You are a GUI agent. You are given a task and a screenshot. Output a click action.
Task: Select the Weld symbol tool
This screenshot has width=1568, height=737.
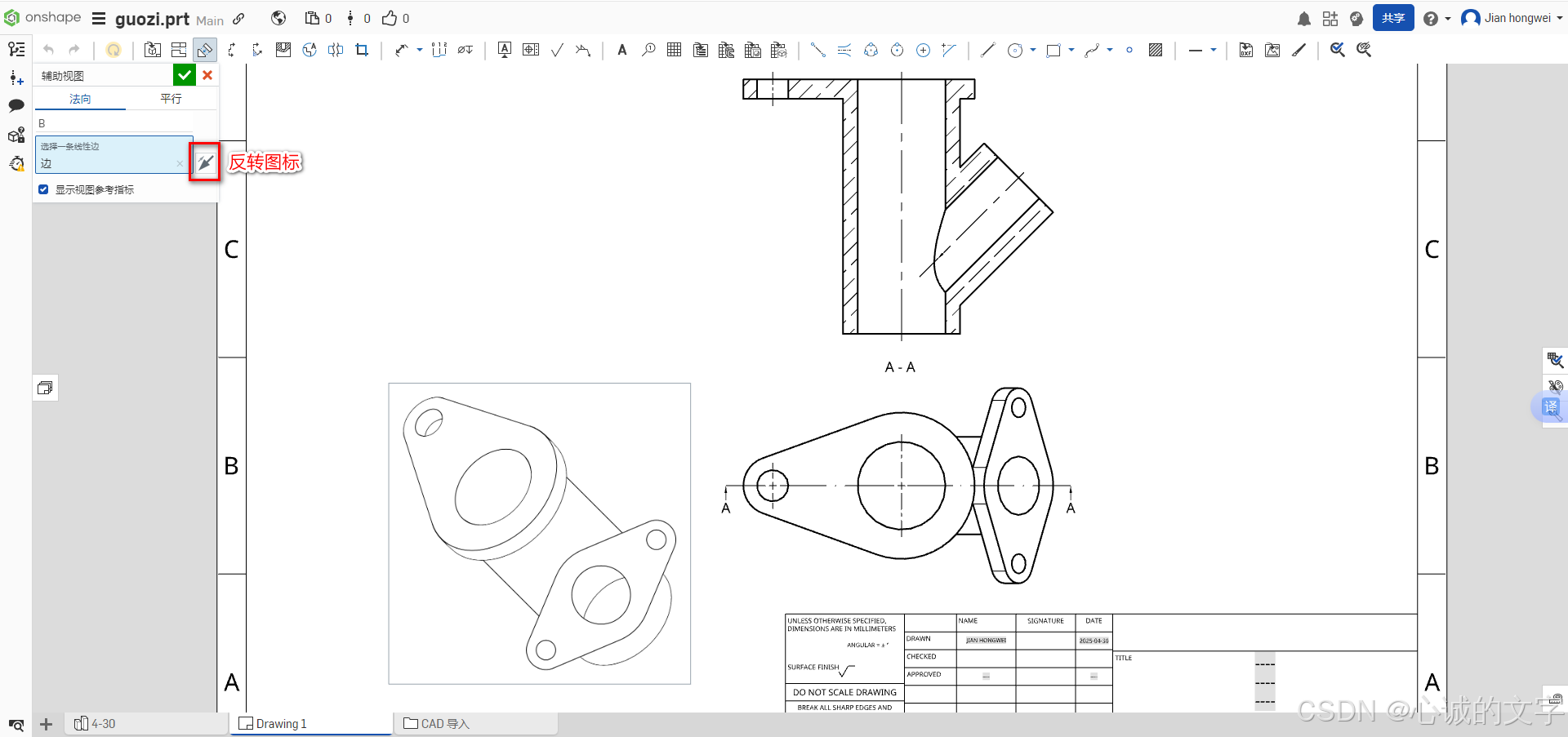click(583, 50)
